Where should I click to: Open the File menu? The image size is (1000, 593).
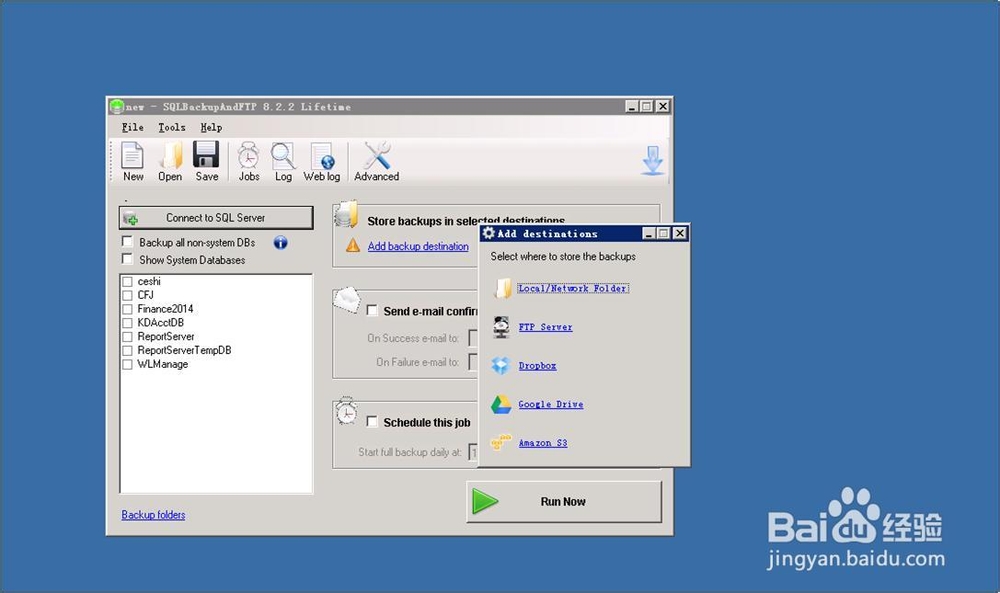(x=133, y=128)
